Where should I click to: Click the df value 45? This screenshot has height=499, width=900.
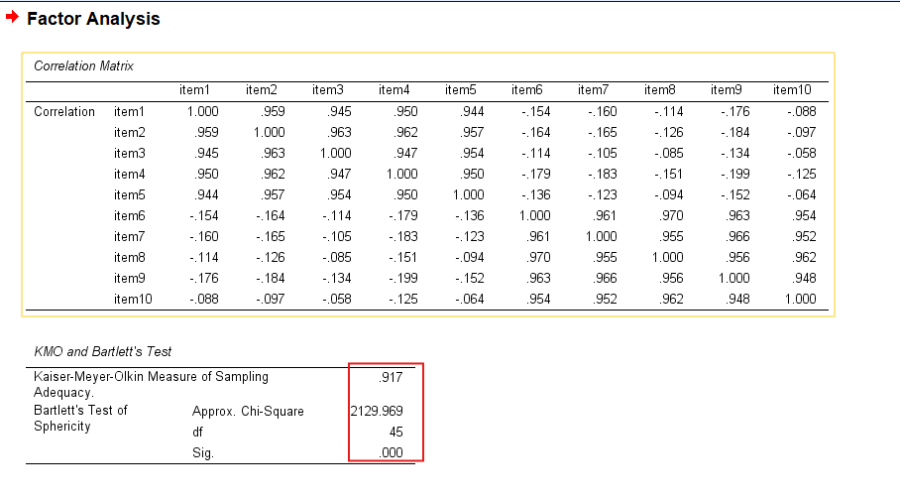click(394, 432)
